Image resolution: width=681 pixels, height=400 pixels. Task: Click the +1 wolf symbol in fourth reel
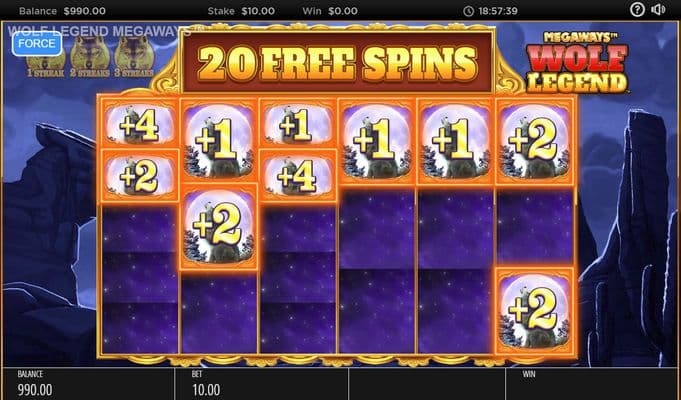(x=377, y=142)
